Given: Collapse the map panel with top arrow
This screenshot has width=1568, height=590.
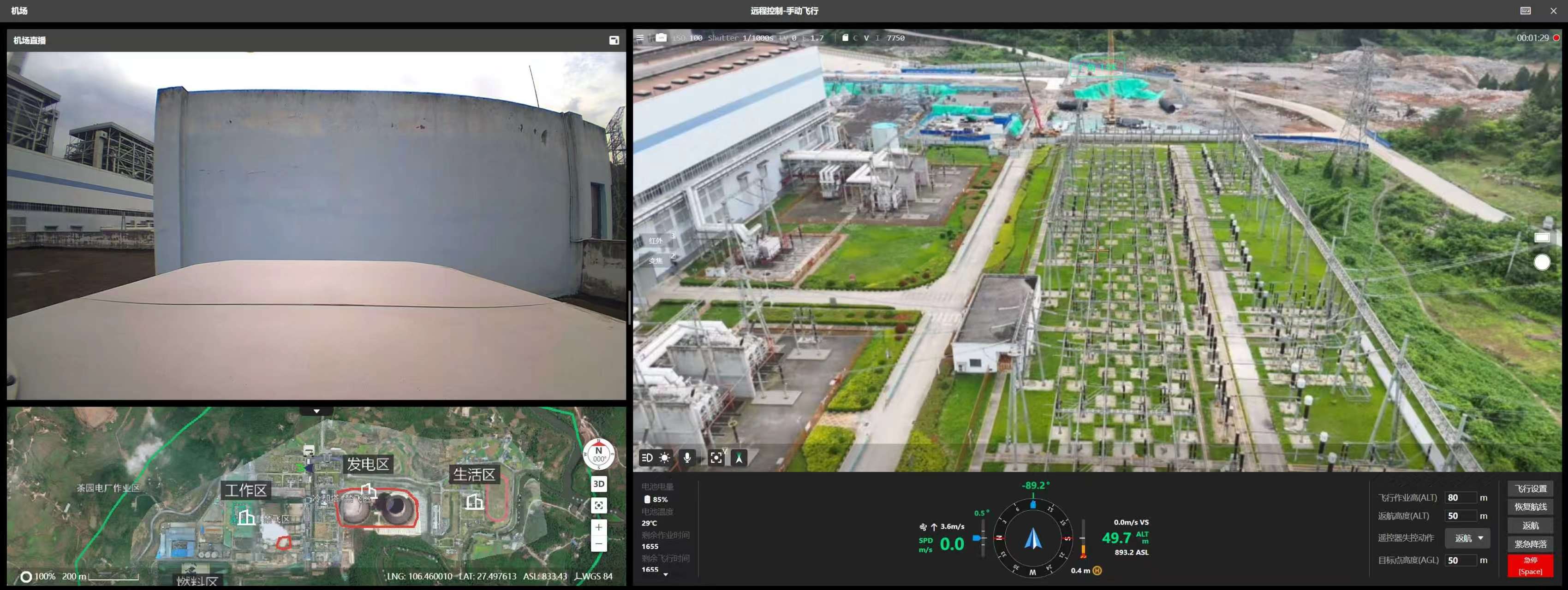Looking at the screenshot, I should pos(316,411).
